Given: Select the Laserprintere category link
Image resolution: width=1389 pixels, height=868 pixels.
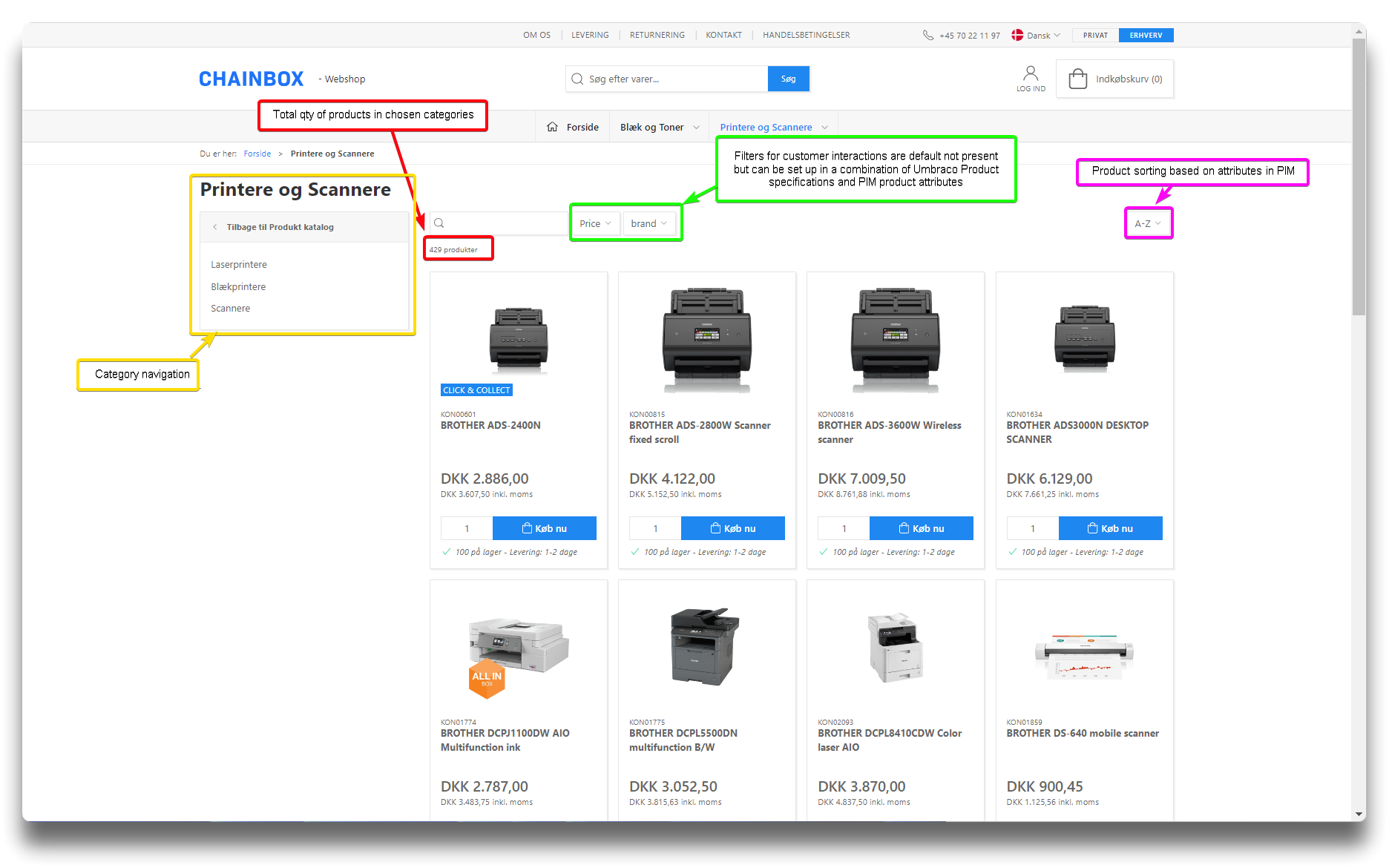Looking at the screenshot, I should click(x=239, y=265).
